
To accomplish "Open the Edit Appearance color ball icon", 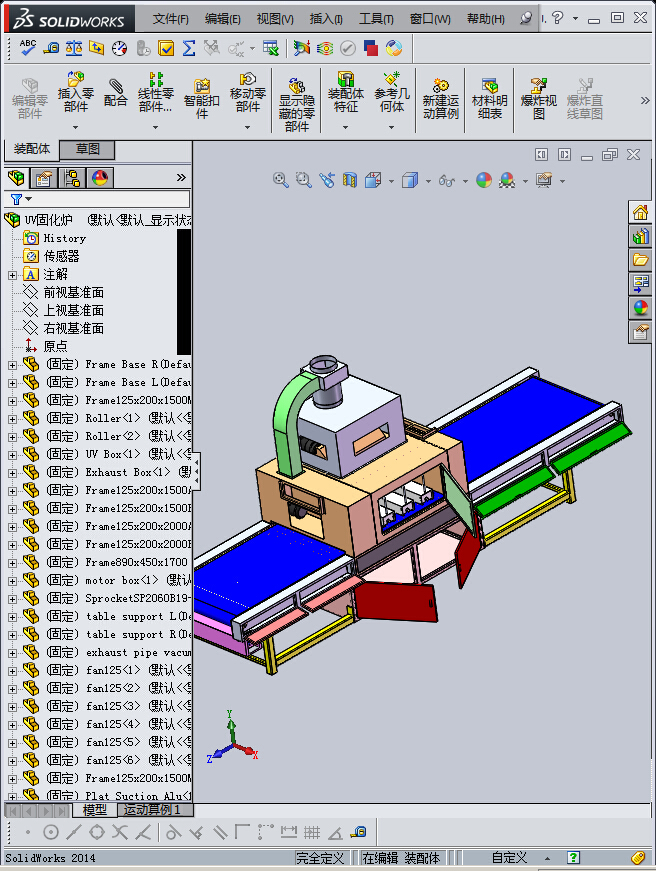I will point(484,180).
